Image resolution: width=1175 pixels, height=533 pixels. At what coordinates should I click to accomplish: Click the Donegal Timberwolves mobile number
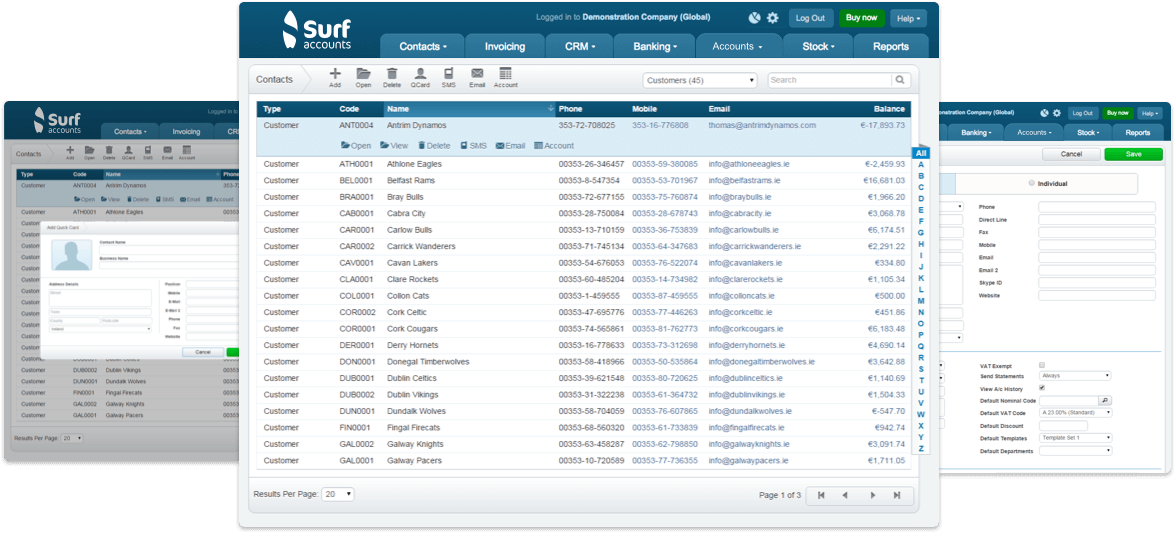click(665, 362)
